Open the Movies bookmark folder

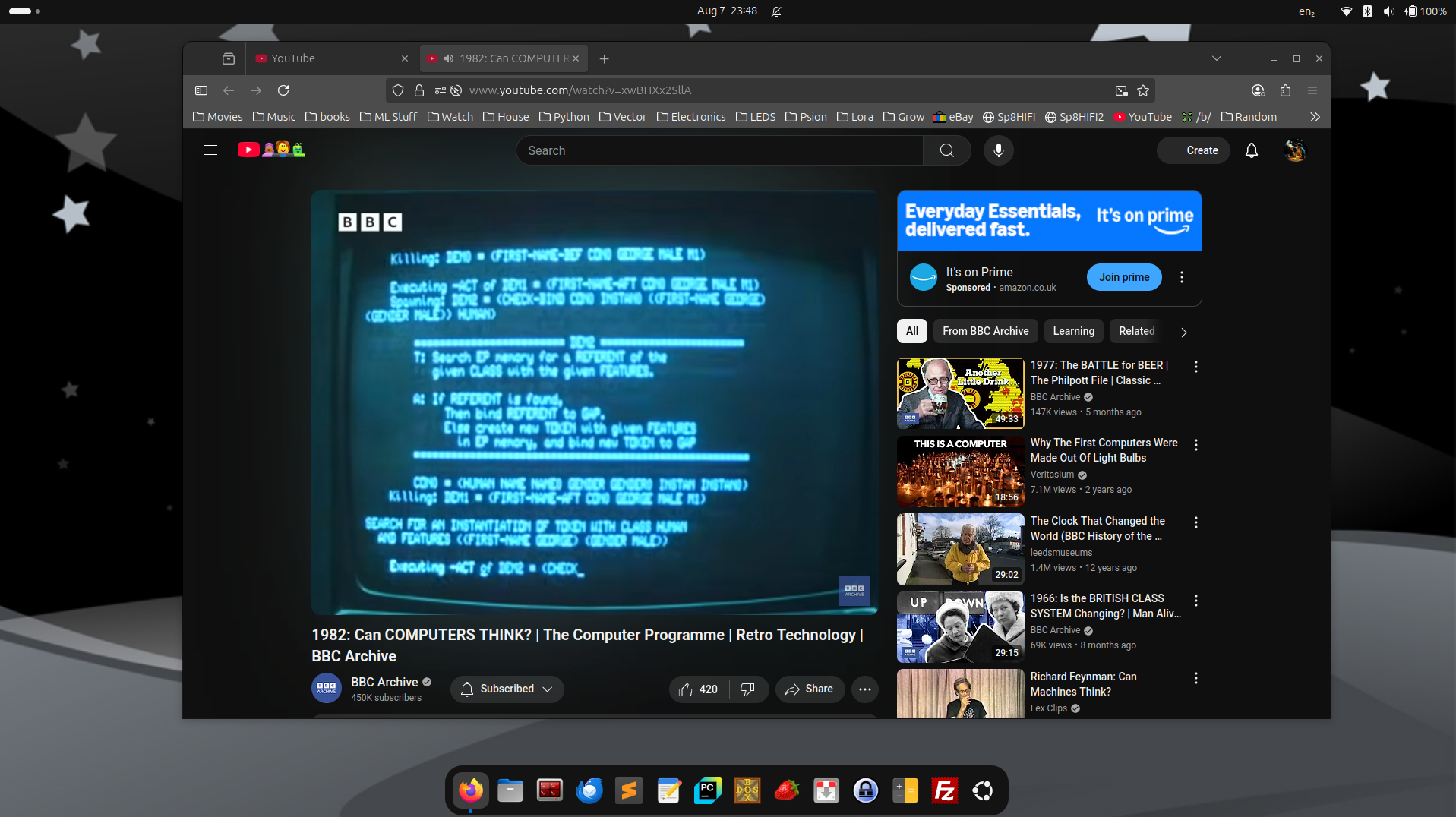[x=218, y=117]
